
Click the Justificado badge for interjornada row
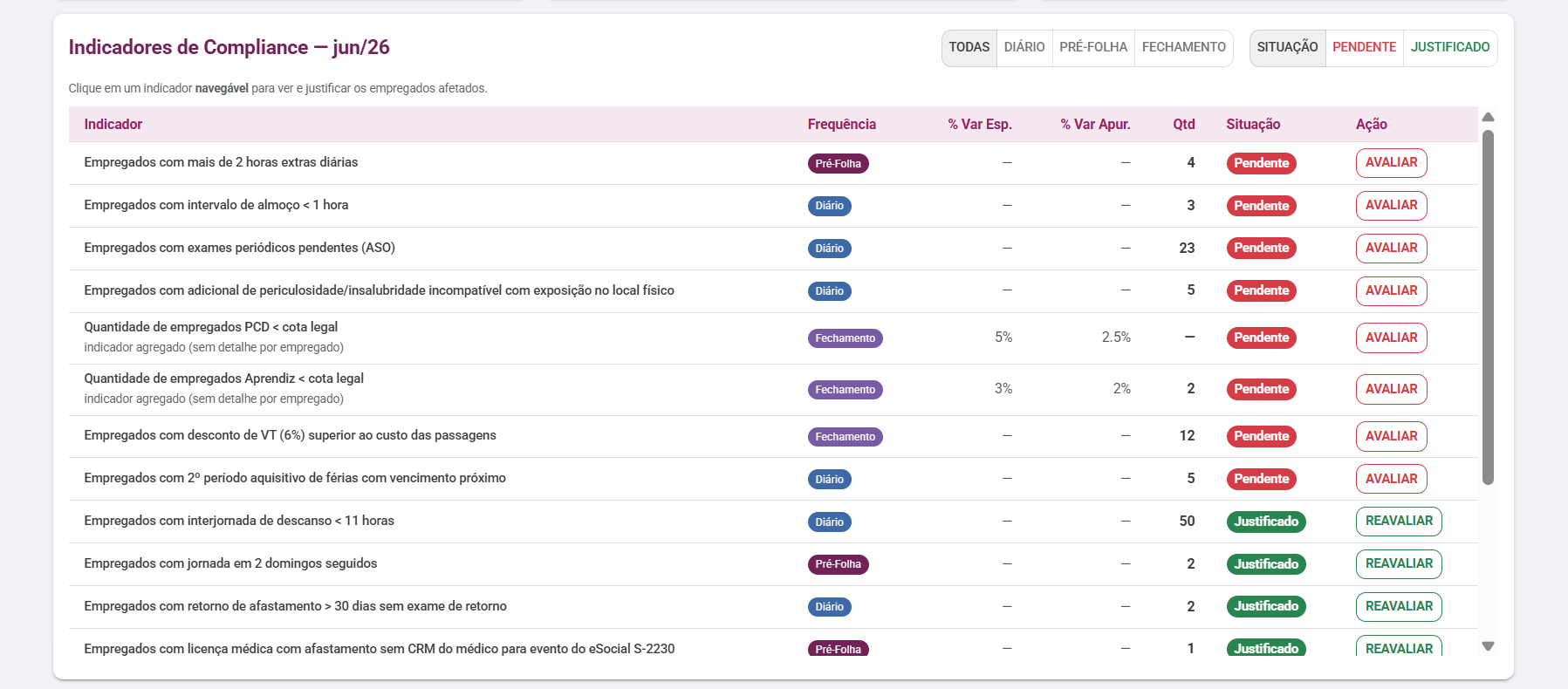[x=1266, y=522]
